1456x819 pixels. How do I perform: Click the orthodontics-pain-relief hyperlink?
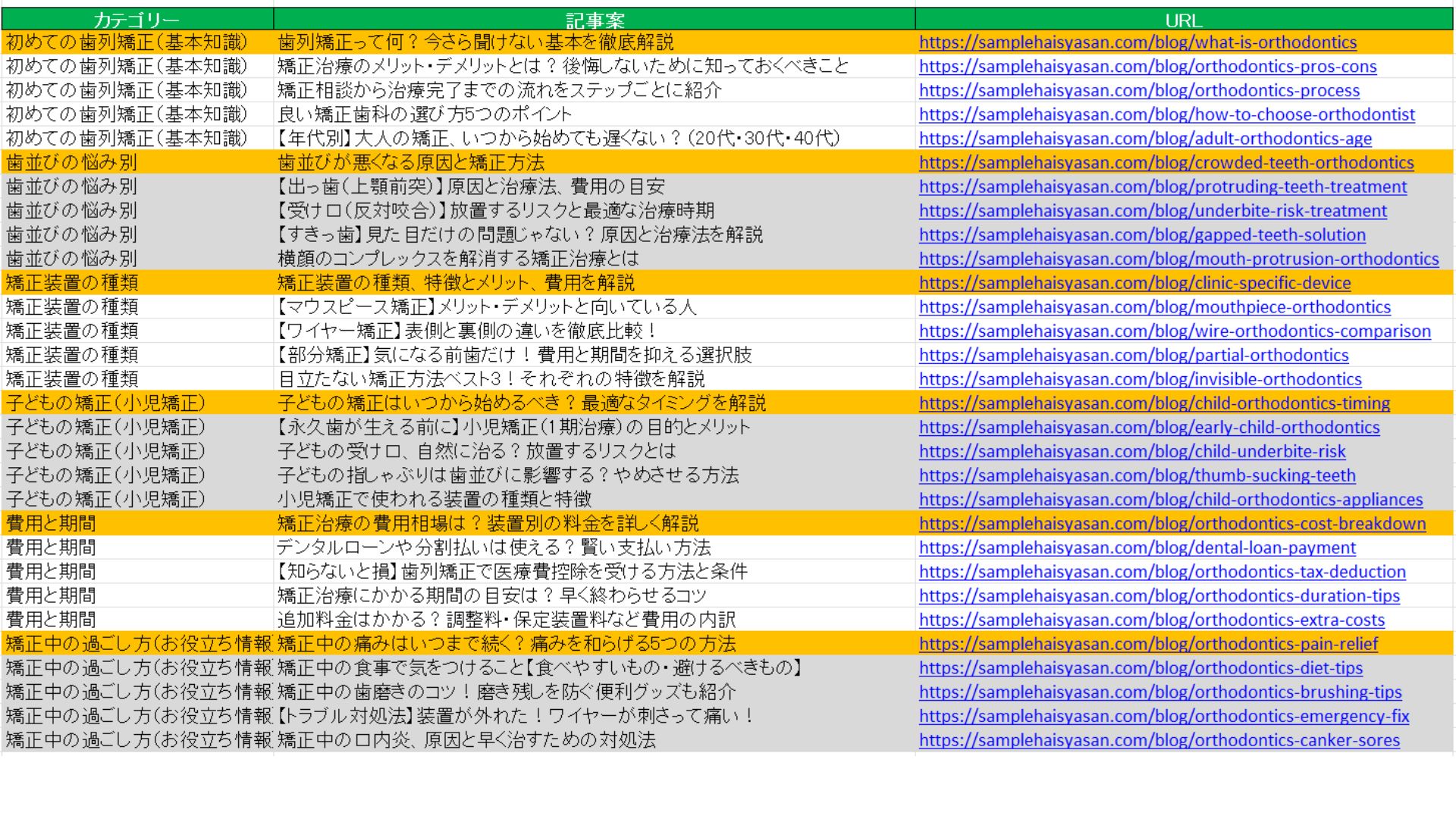coord(1148,645)
